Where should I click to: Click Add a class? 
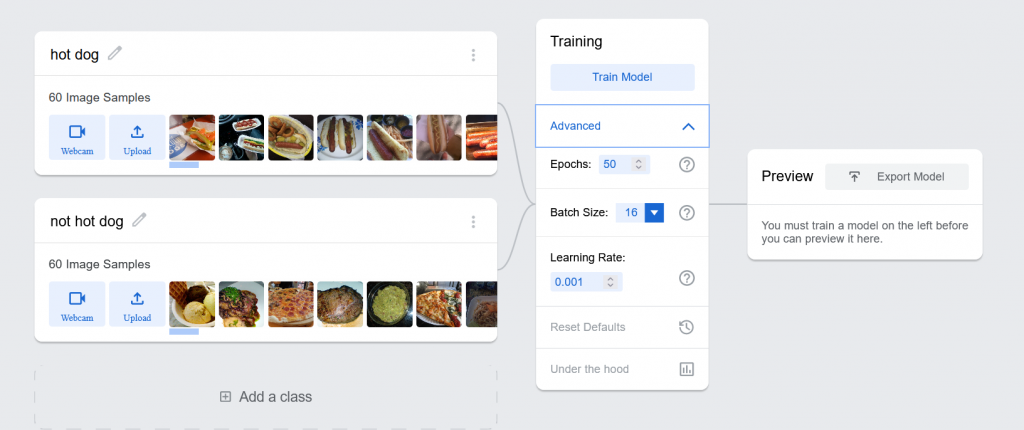point(266,397)
